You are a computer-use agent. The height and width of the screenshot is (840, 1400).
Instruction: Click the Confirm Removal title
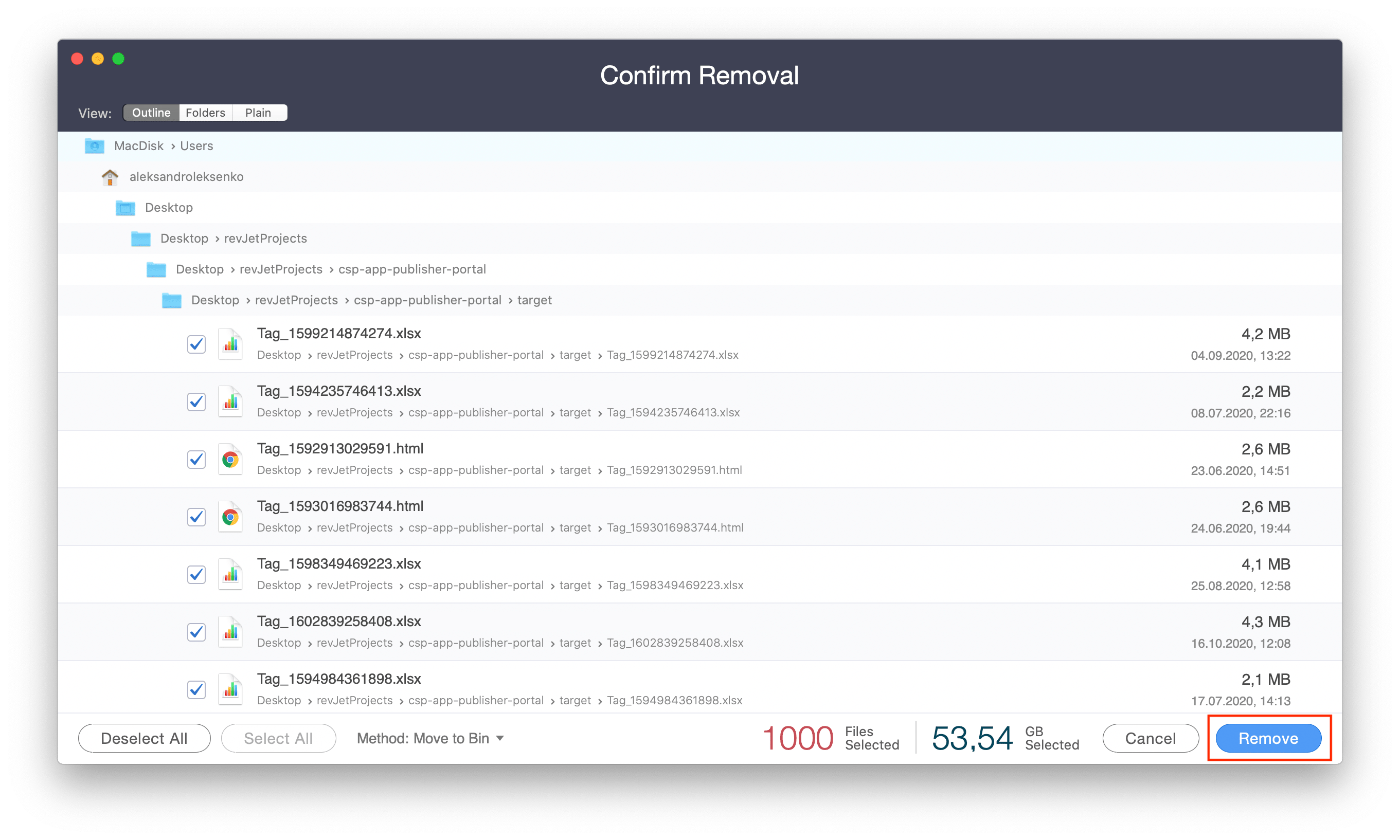[699, 75]
